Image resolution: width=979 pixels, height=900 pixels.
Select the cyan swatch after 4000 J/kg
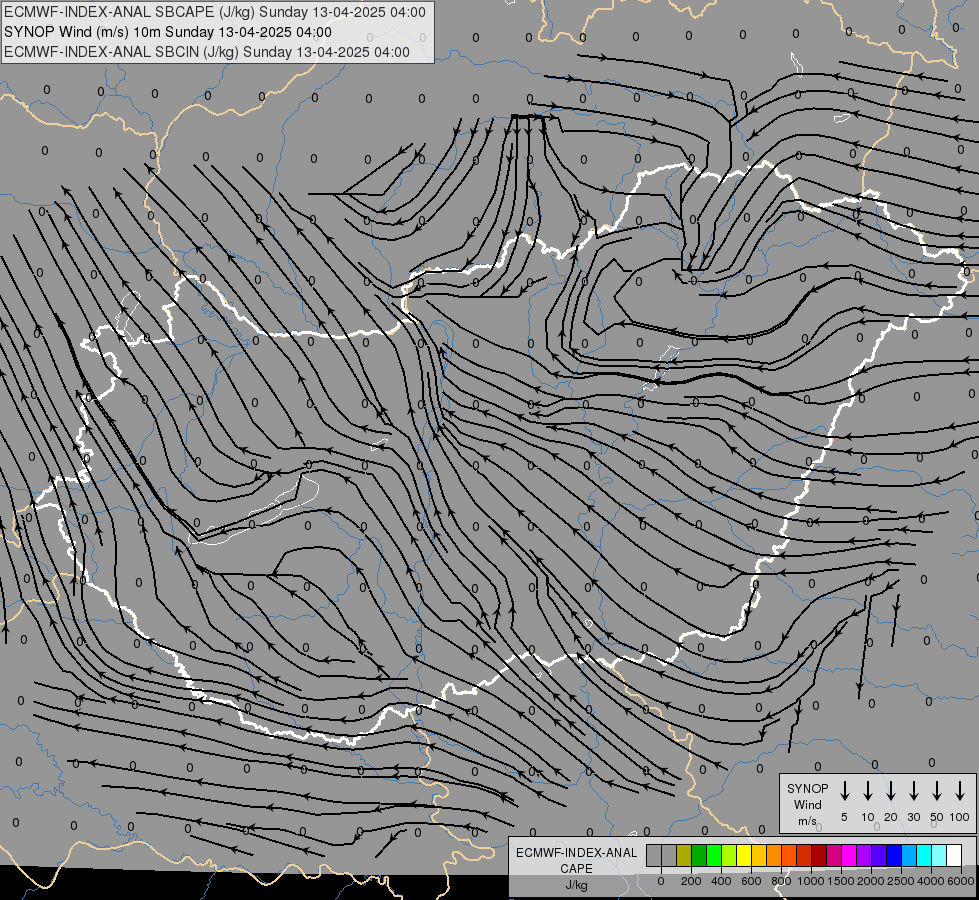point(940,856)
